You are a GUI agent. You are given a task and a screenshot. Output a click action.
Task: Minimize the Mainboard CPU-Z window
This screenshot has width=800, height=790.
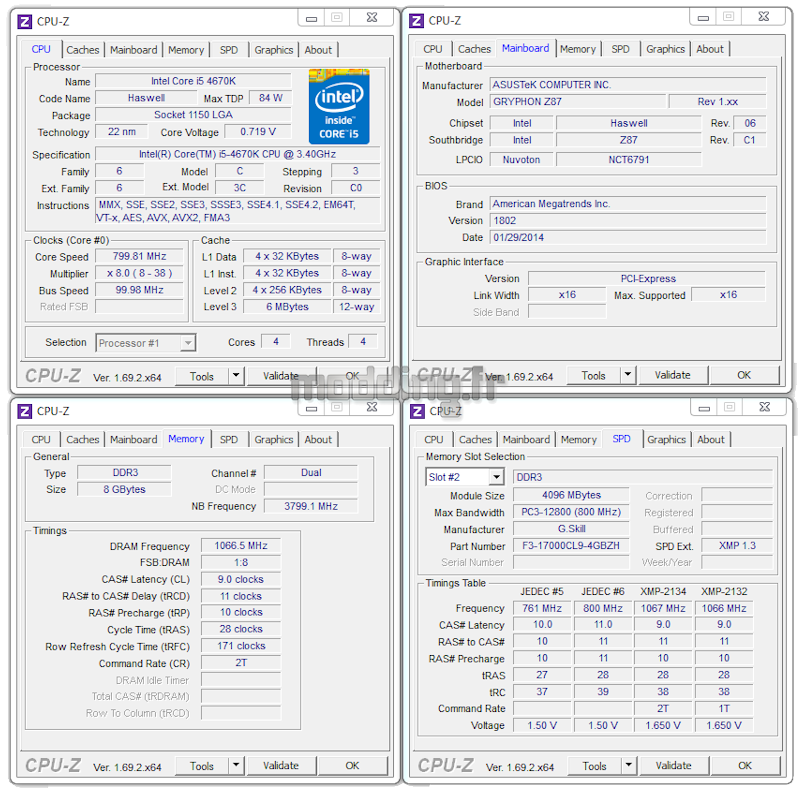pos(704,17)
